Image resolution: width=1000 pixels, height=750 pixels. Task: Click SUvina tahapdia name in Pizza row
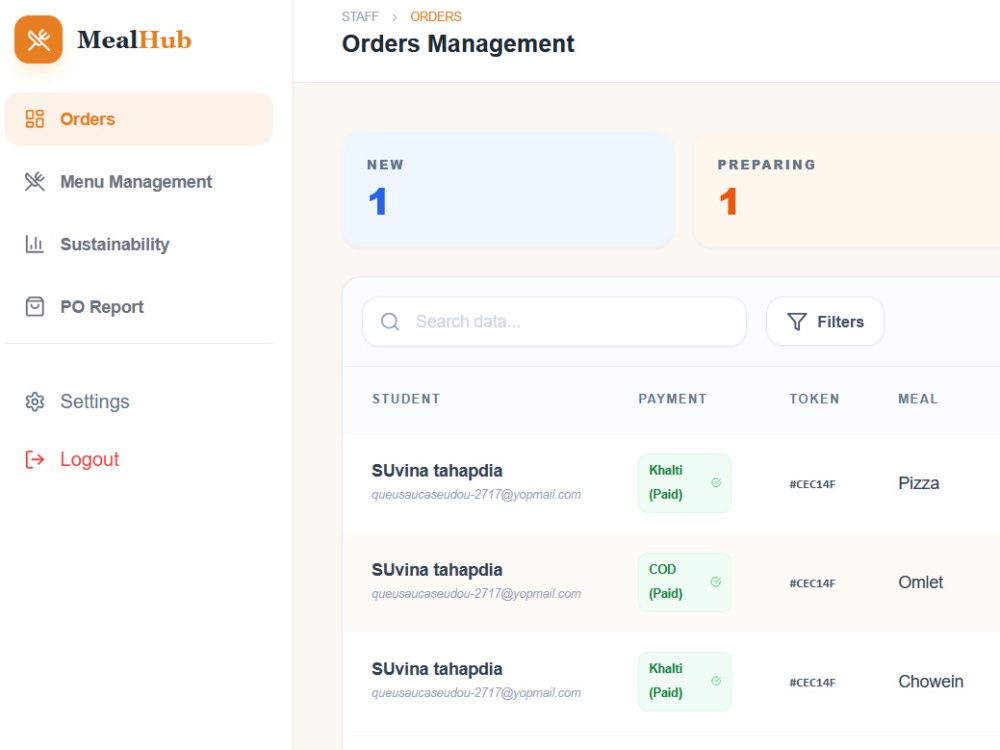pos(437,471)
